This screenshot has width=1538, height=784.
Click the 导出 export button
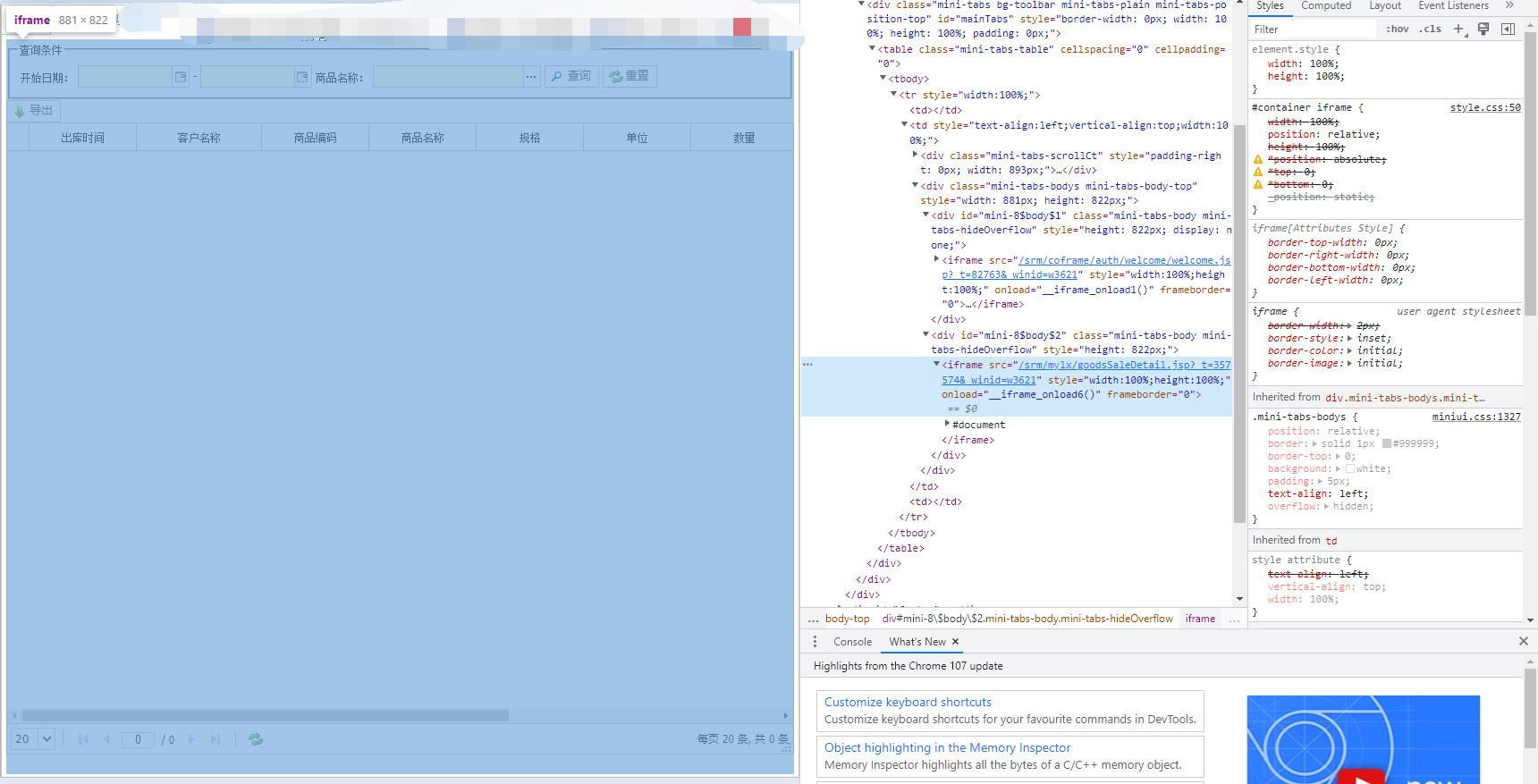click(x=34, y=111)
